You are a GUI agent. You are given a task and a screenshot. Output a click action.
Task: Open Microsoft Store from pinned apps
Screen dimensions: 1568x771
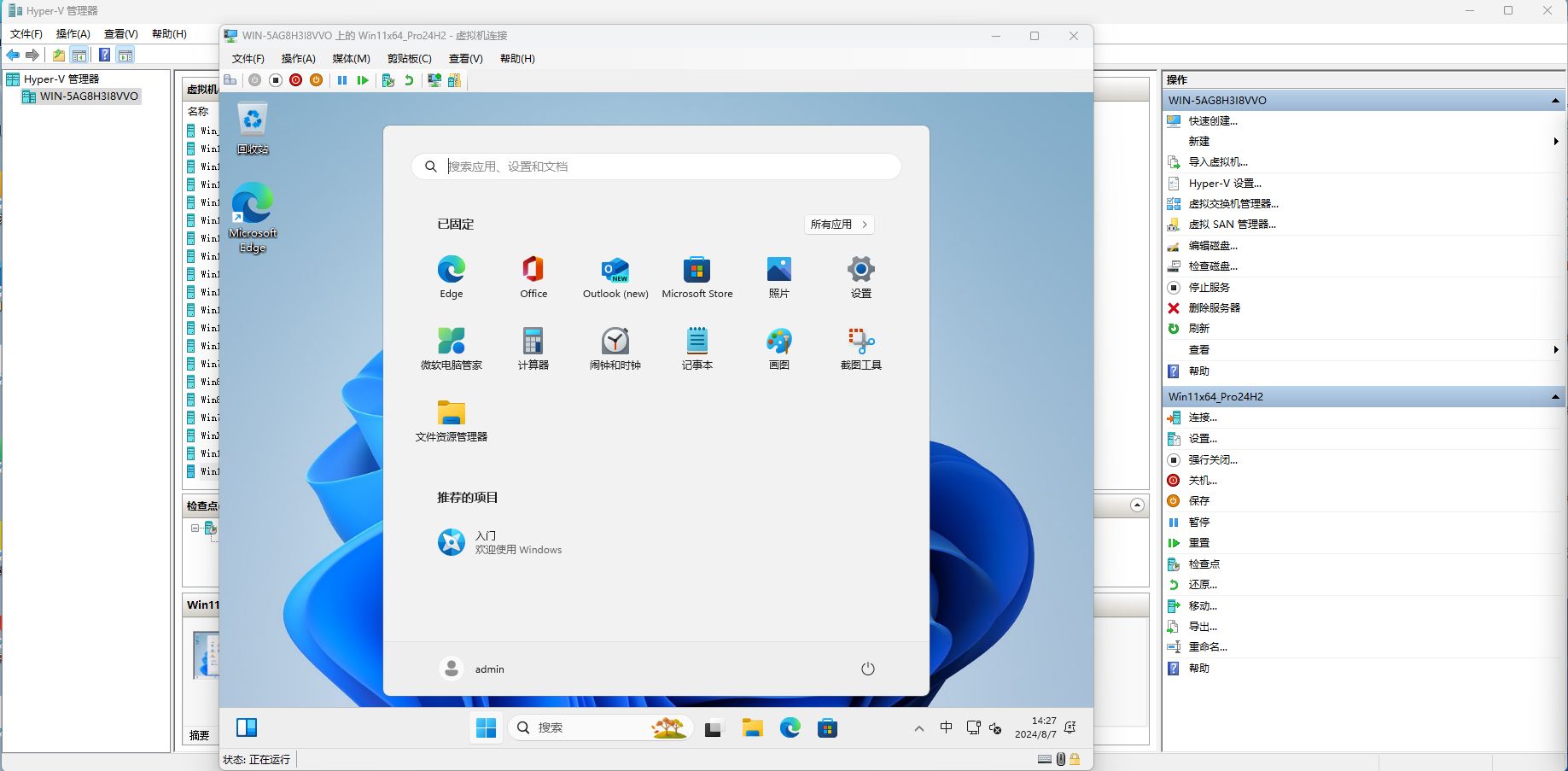697,277
